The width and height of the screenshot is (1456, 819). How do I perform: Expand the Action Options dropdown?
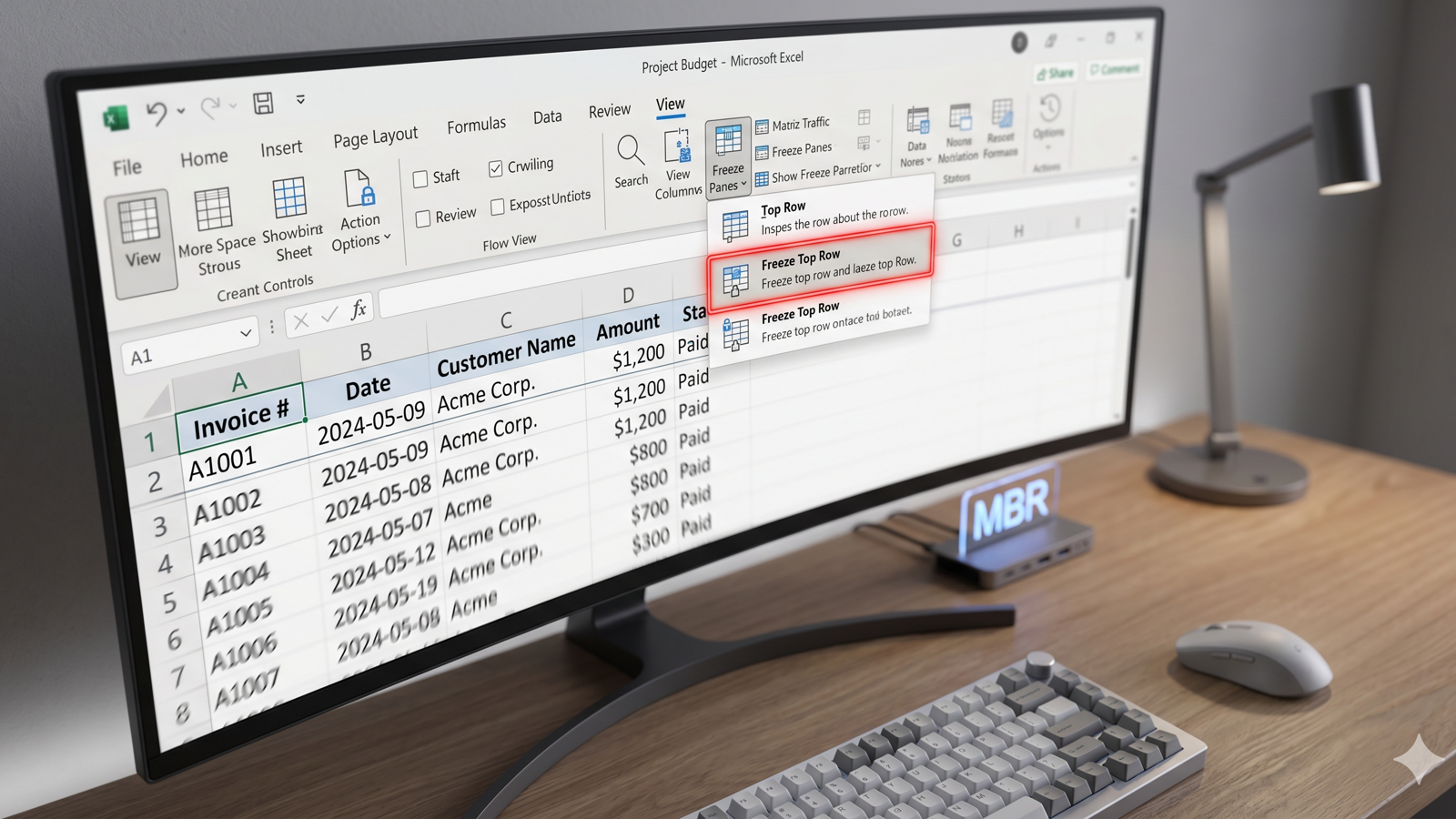click(388, 238)
